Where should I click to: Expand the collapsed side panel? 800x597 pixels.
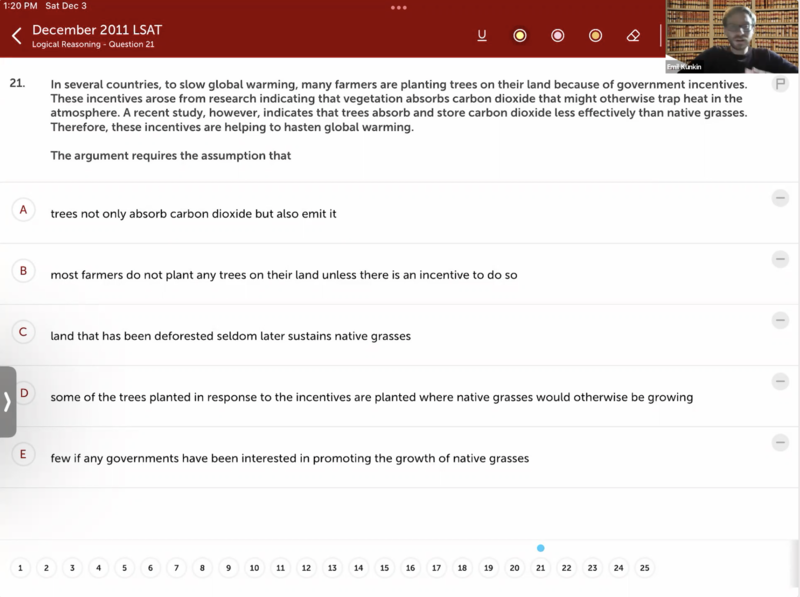8,401
